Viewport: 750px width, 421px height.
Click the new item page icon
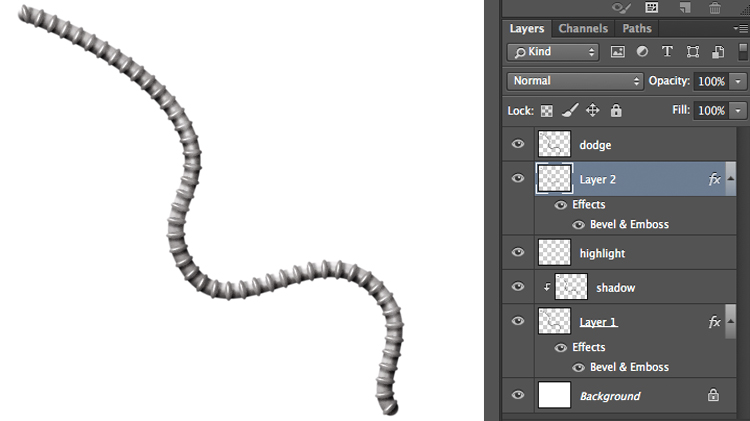click(x=685, y=7)
